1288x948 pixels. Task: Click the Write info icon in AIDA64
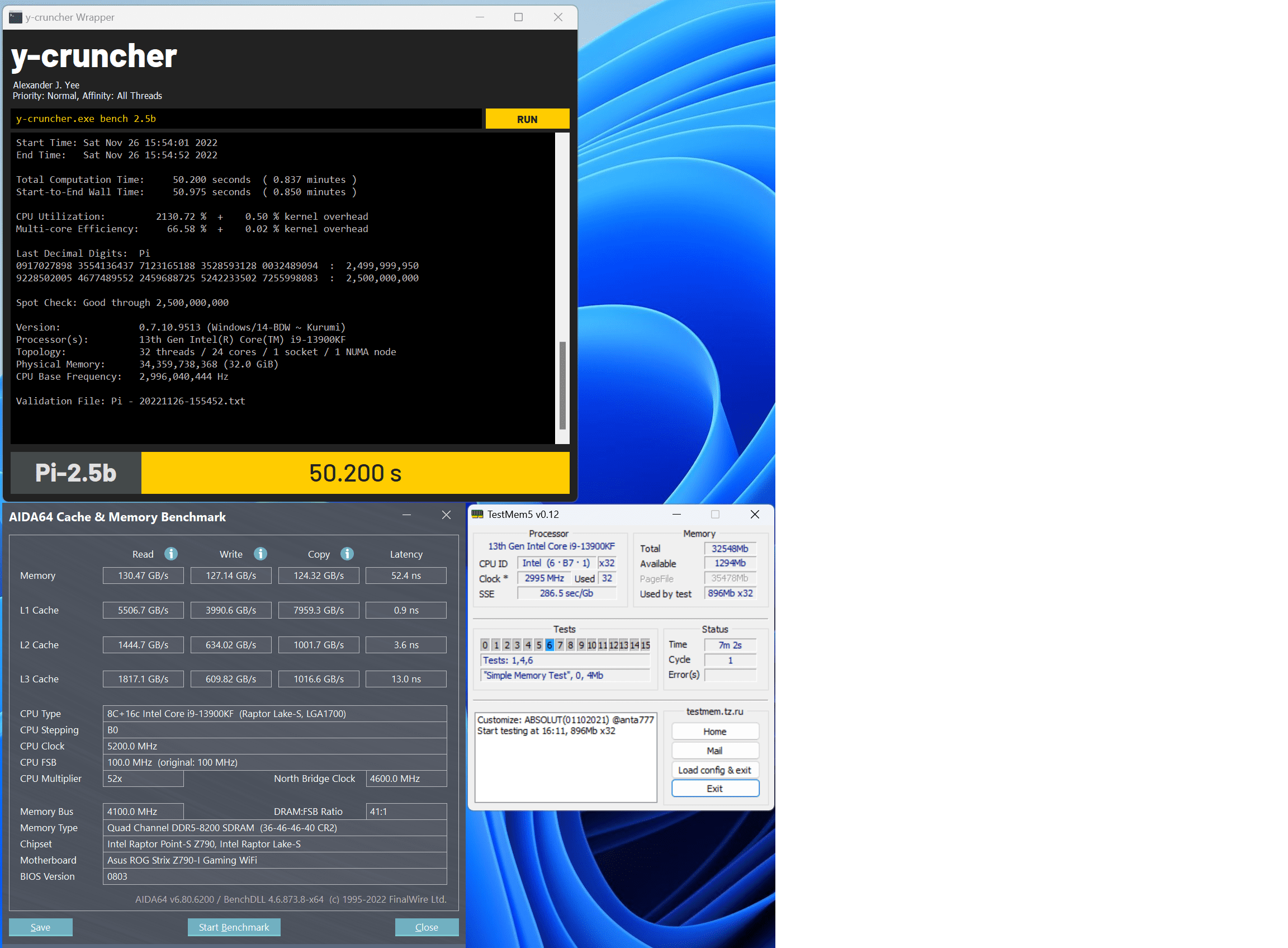[261, 554]
